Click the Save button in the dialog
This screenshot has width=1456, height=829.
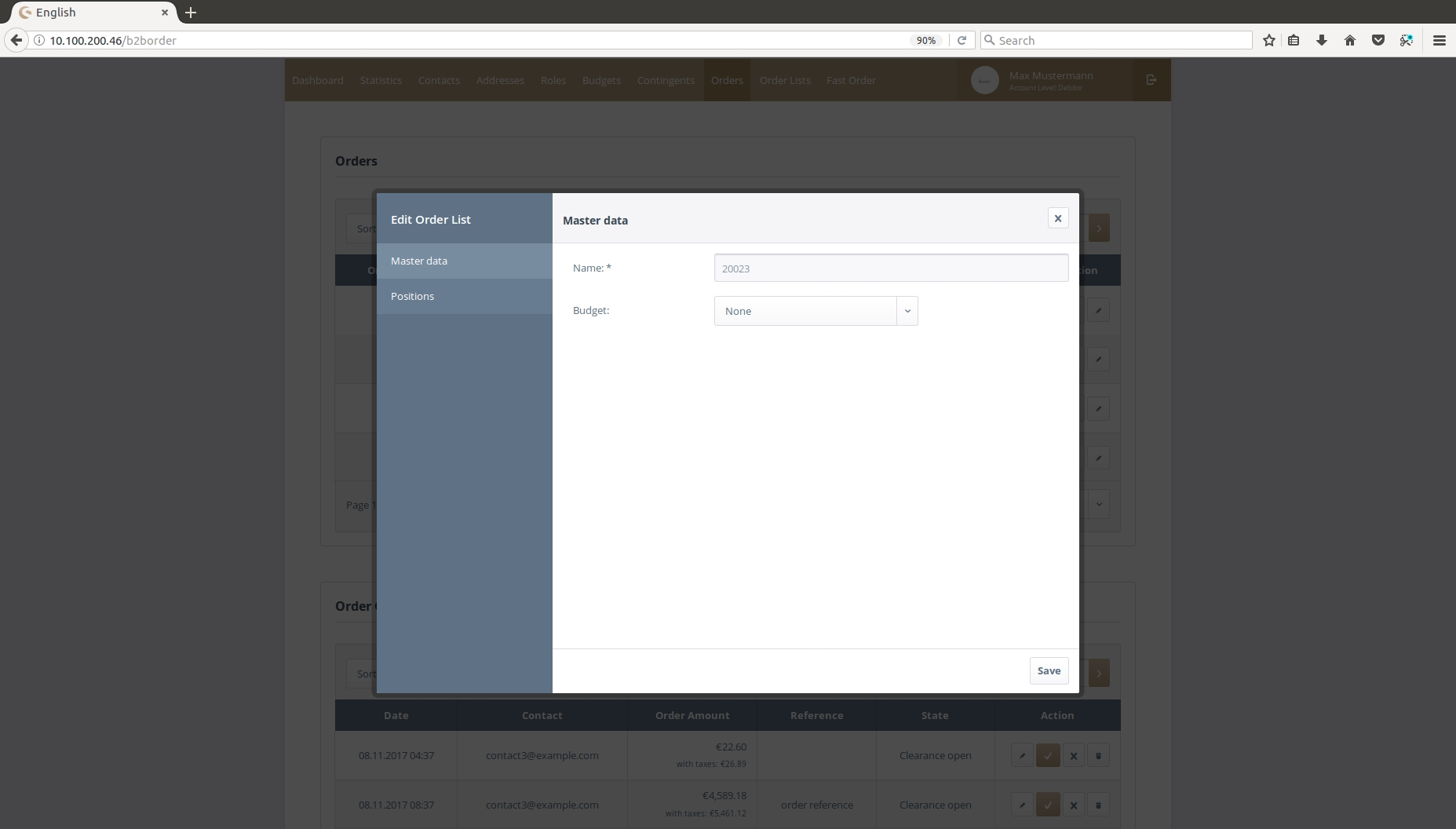tap(1049, 670)
